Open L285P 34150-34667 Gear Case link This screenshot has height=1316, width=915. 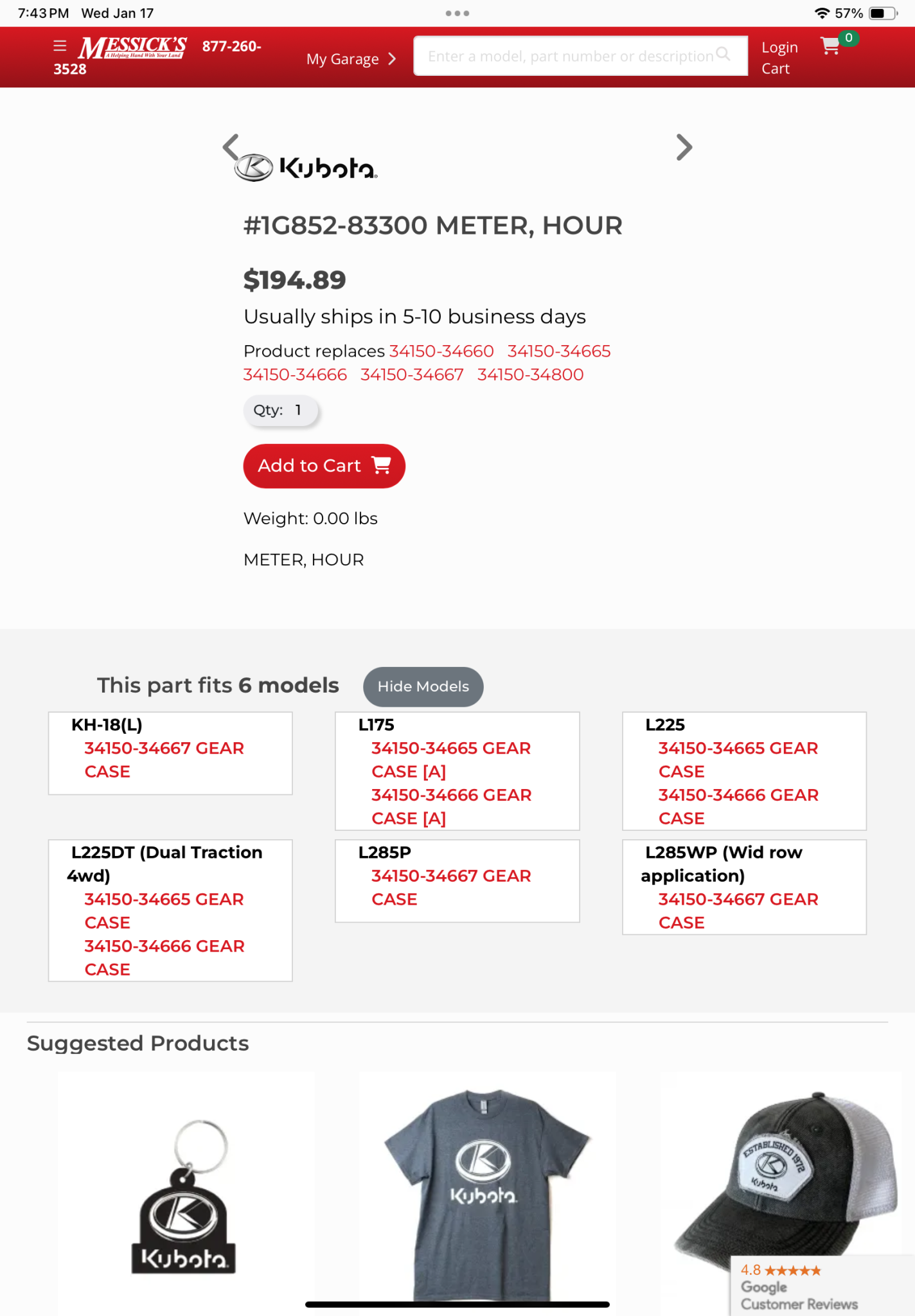[x=450, y=887]
